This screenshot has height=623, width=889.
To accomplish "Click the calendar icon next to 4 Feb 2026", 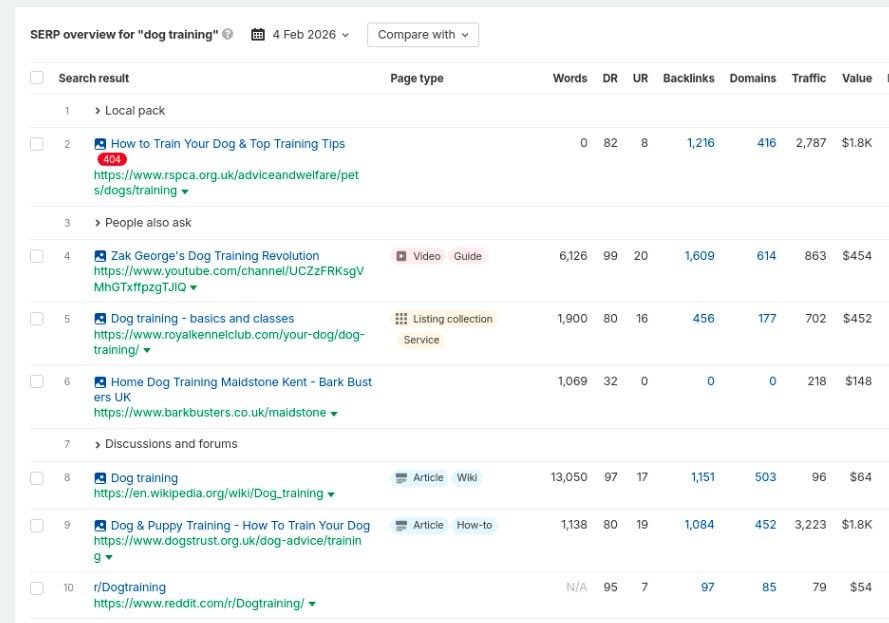I will (x=258, y=35).
